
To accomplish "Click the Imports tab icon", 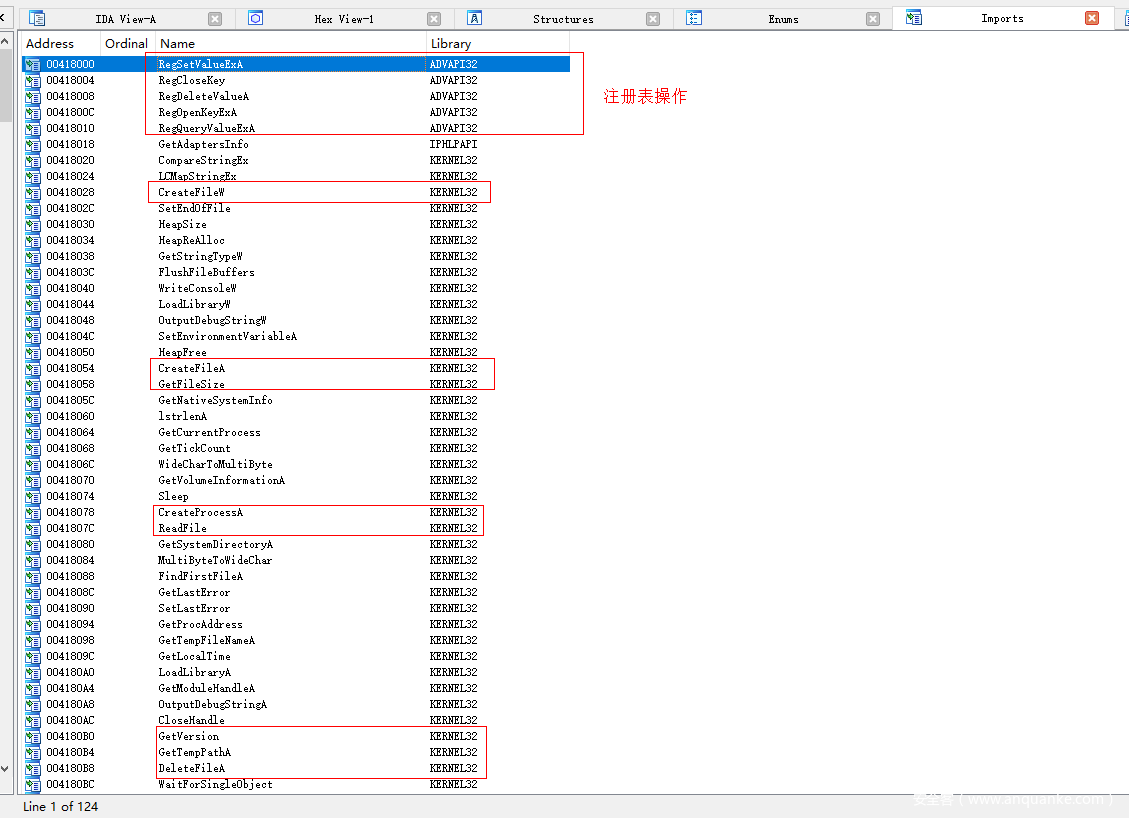I will click(x=913, y=18).
